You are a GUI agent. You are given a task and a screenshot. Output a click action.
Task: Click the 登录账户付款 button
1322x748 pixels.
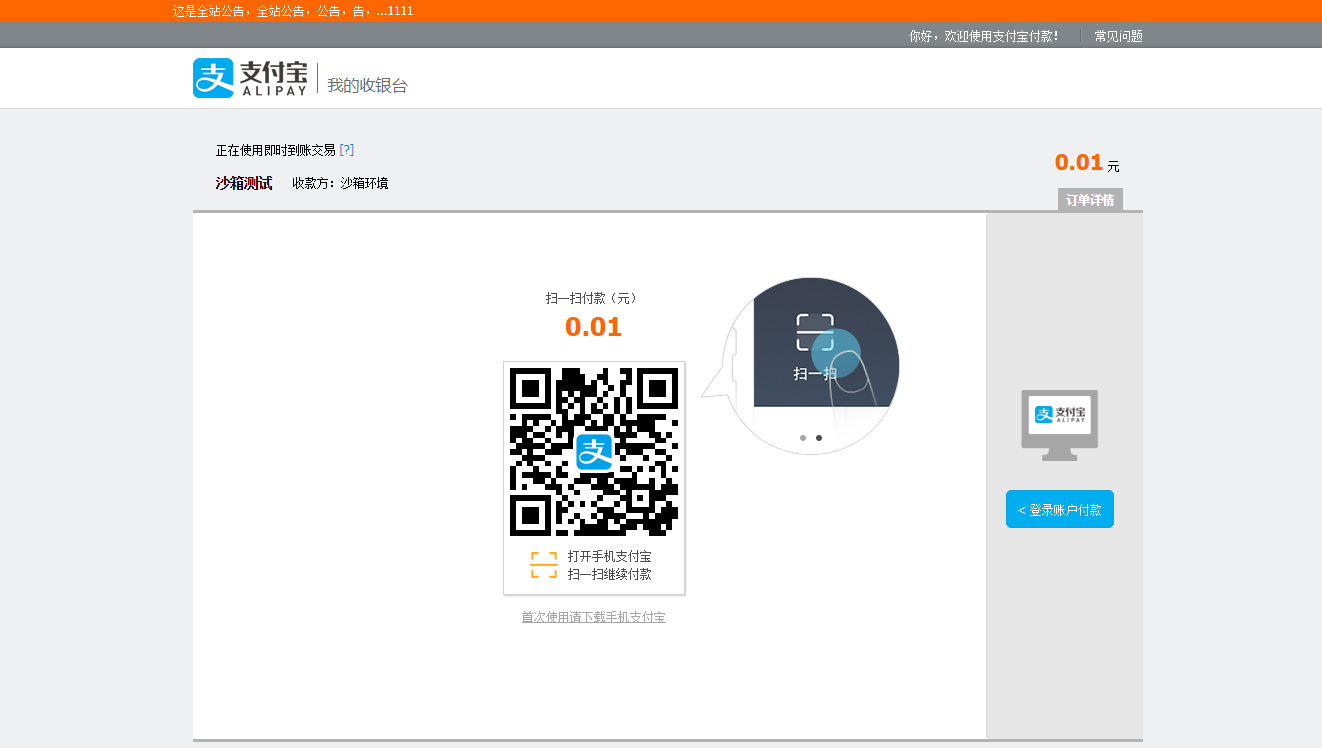(1060, 509)
